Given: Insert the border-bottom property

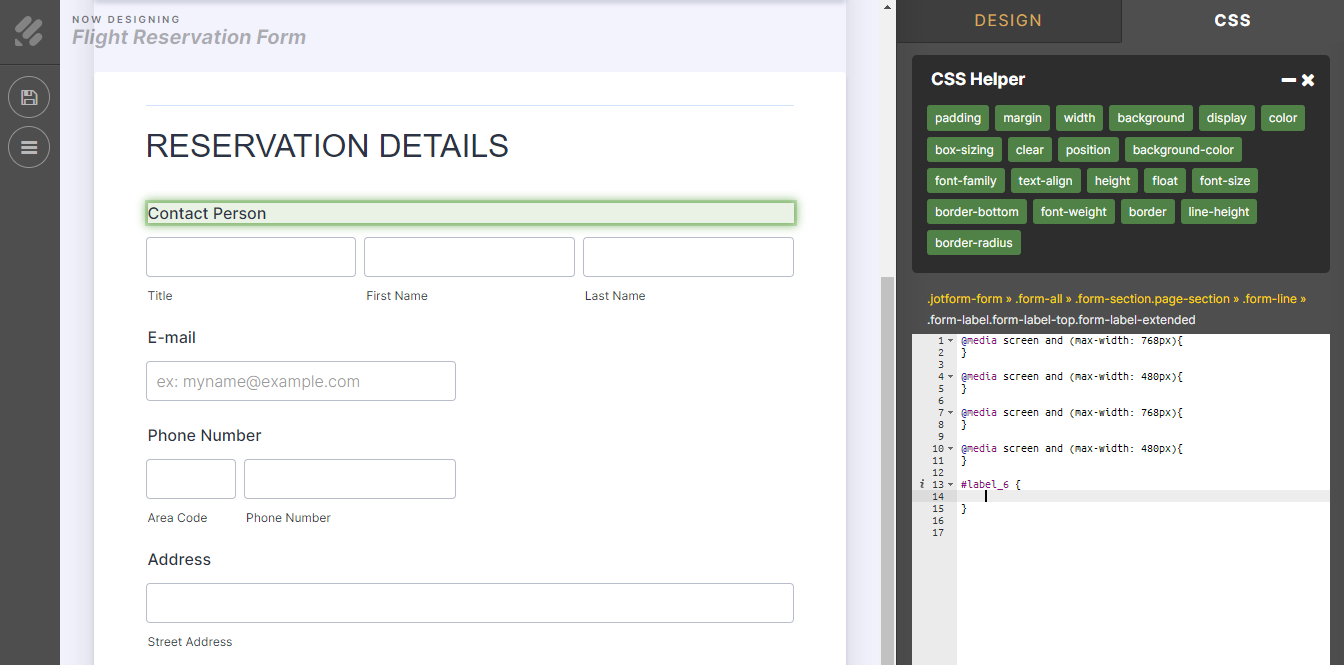Looking at the screenshot, I should tap(977, 212).
